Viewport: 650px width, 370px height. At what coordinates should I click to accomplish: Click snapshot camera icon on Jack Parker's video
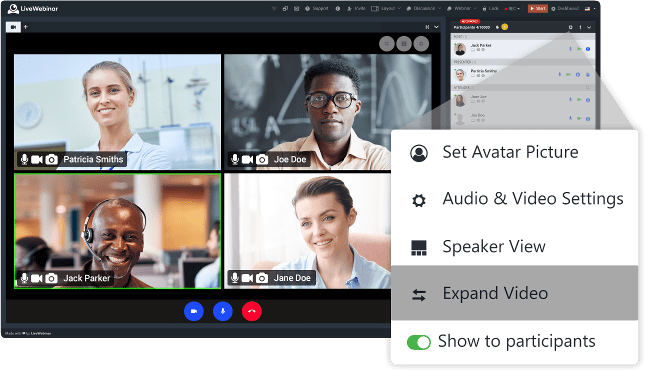pos(51,278)
